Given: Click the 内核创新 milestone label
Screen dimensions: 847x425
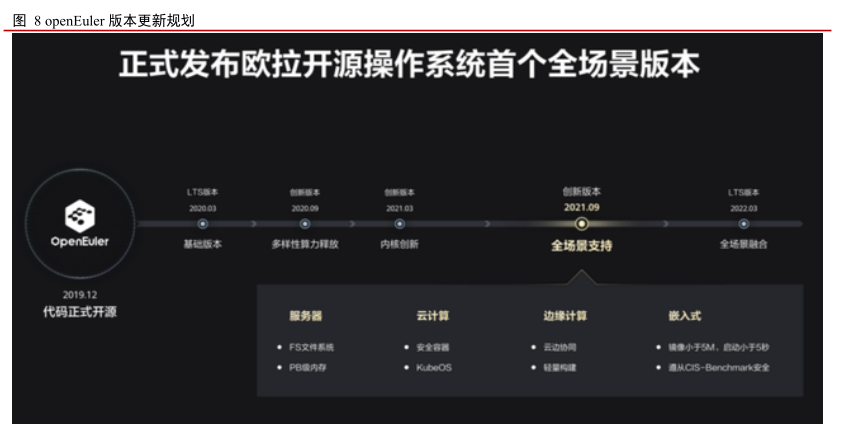Looking at the screenshot, I should click(399, 244).
